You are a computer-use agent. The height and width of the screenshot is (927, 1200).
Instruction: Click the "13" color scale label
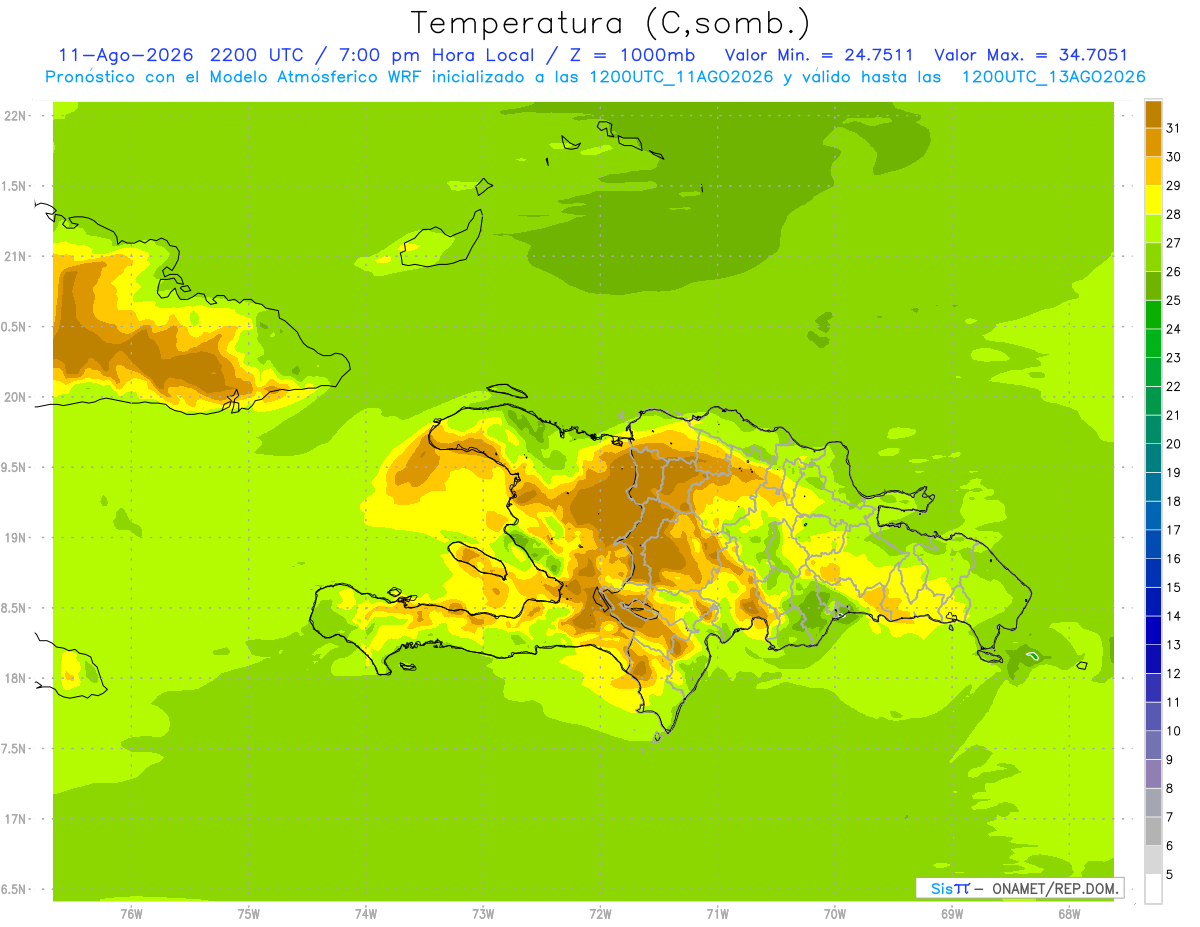(x=1173, y=645)
